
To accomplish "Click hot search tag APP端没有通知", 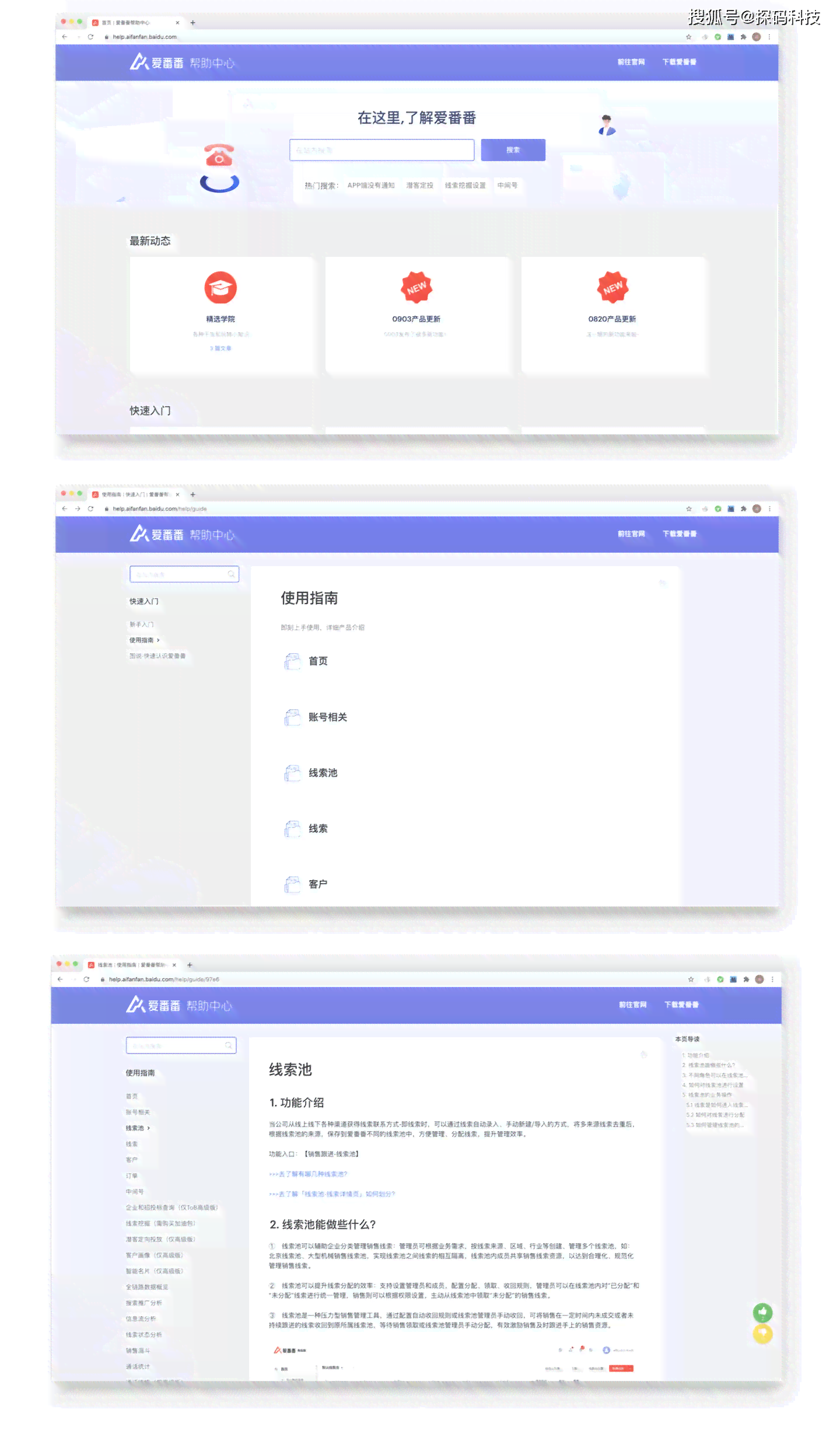I will (x=371, y=186).
